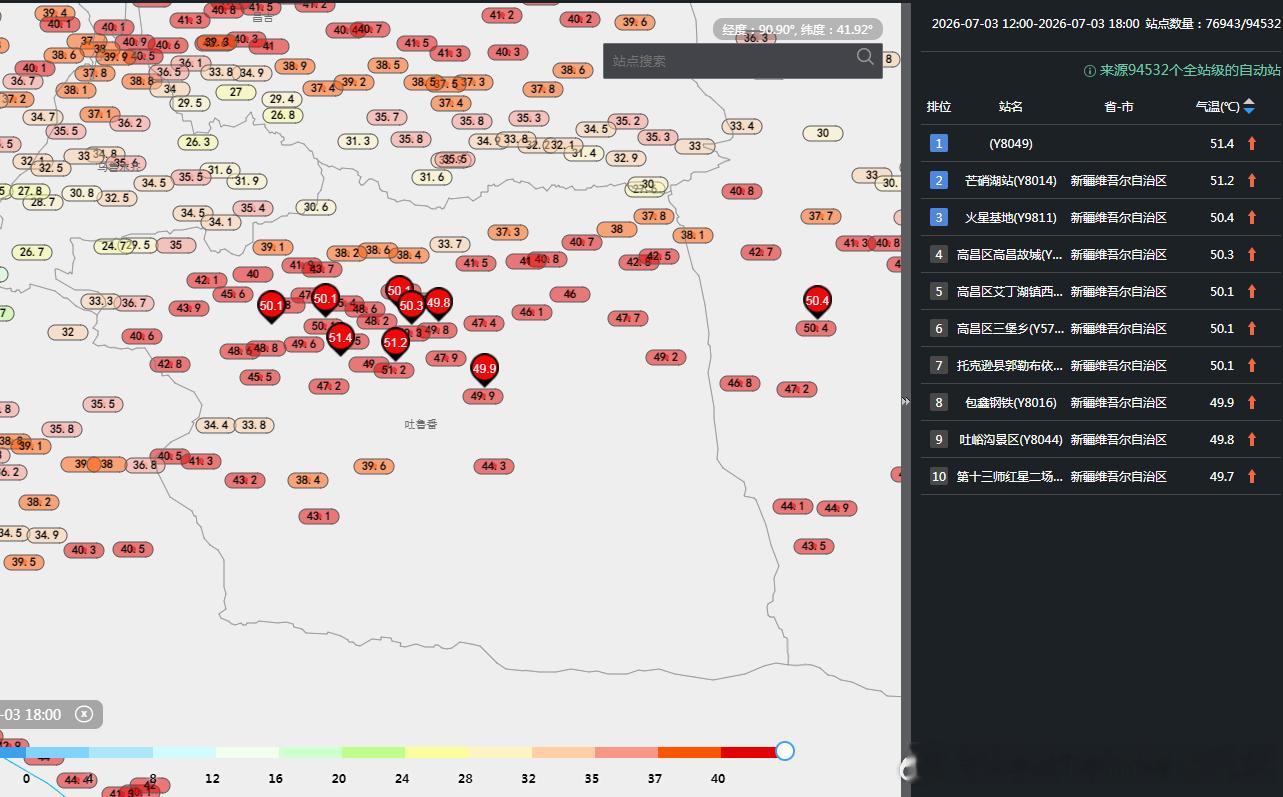
Task: Click the search magnifier icon
Action: pyautogui.click(x=865, y=58)
